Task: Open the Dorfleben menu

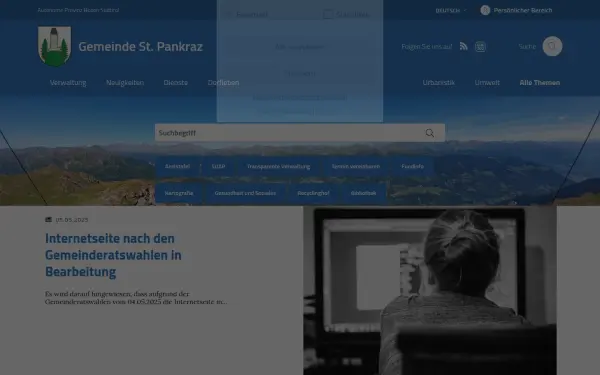Action: coord(223,83)
